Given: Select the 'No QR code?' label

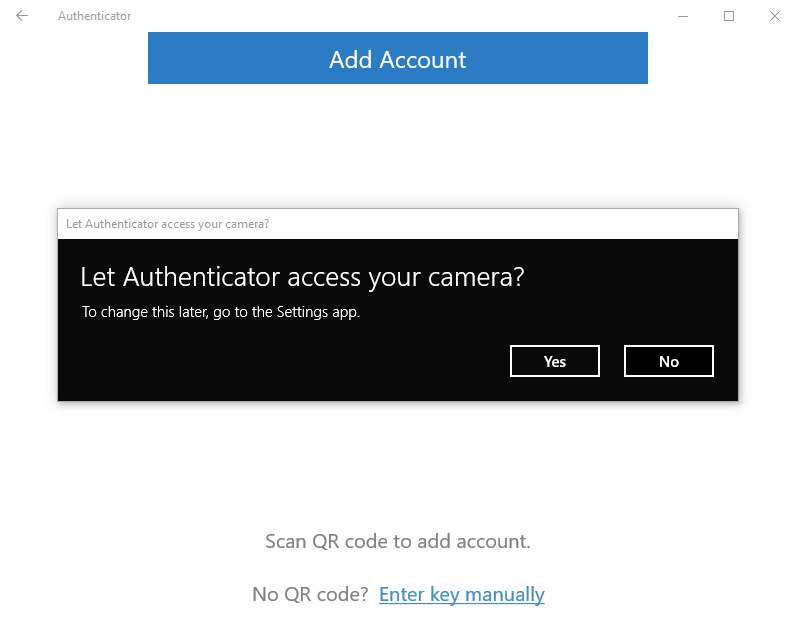Looking at the screenshot, I should click(310, 594).
